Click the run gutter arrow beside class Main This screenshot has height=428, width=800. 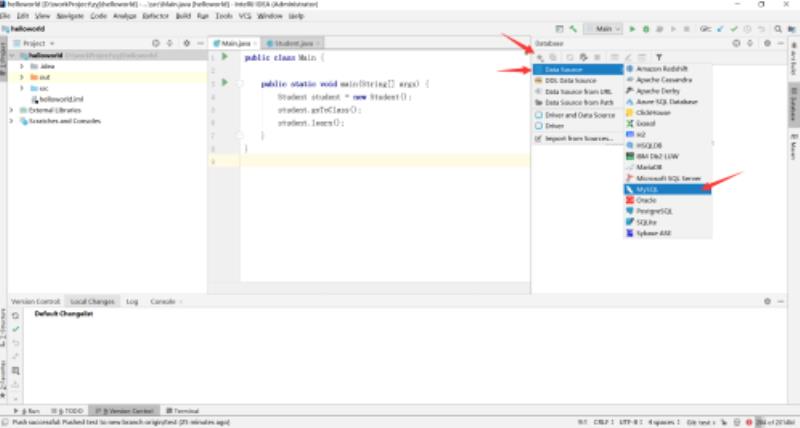point(224,57)
